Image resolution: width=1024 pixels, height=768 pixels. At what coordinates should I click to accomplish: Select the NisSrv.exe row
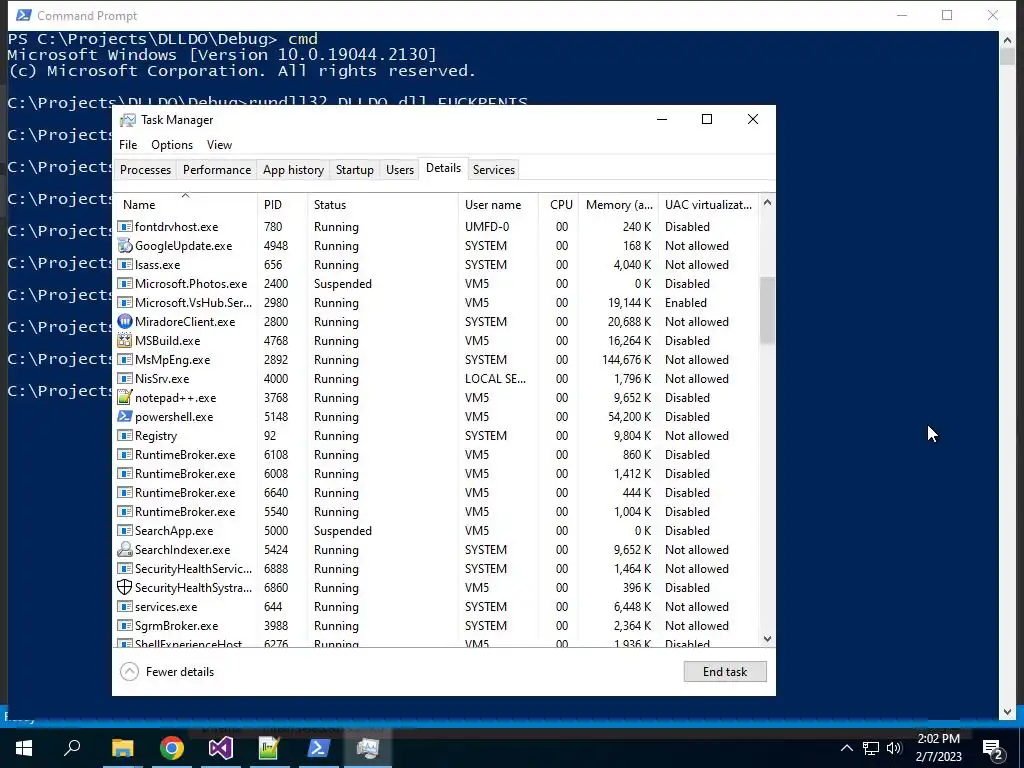[436, 379]
